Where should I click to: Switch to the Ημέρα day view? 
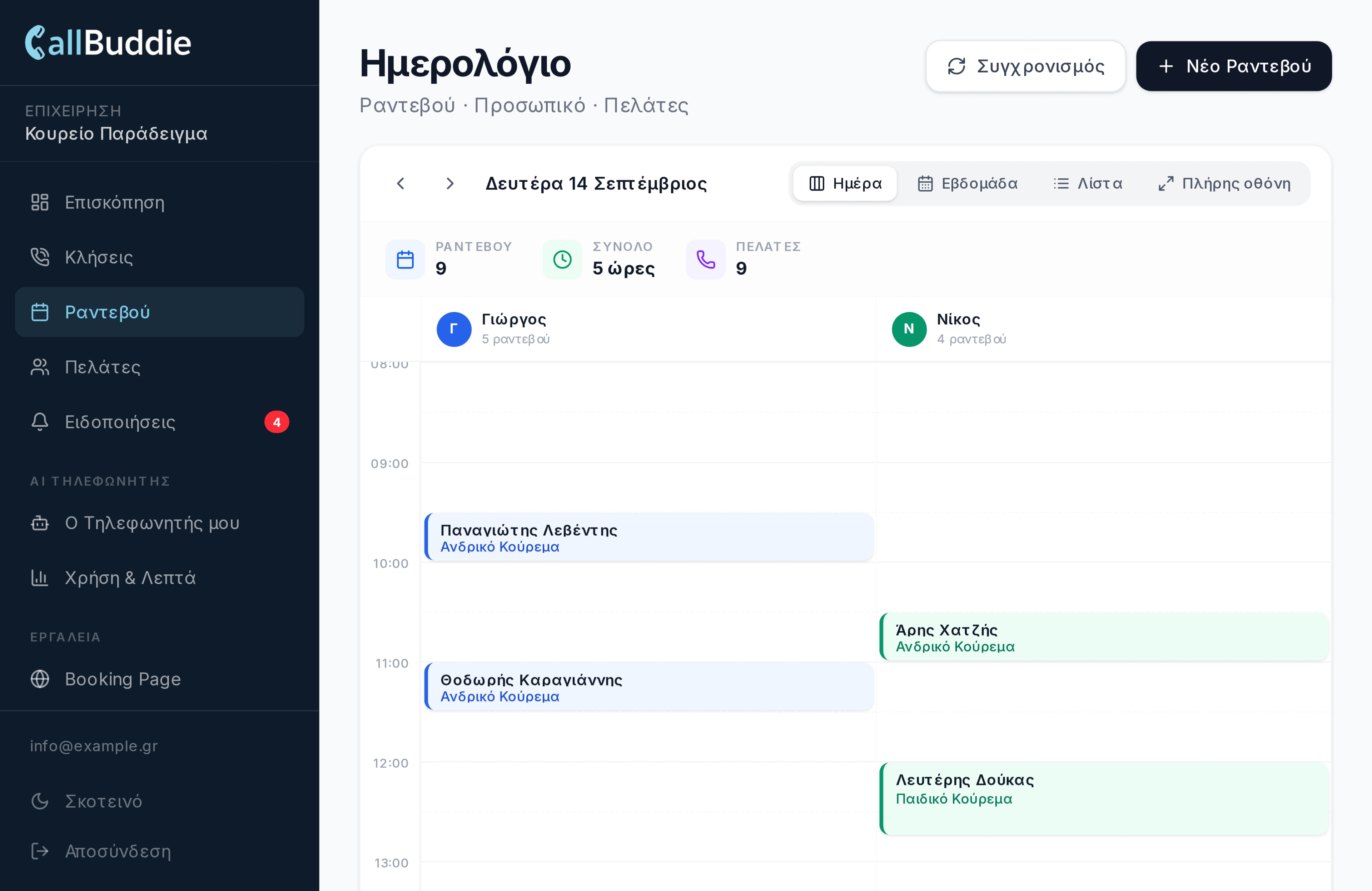[x=845, y=183]
